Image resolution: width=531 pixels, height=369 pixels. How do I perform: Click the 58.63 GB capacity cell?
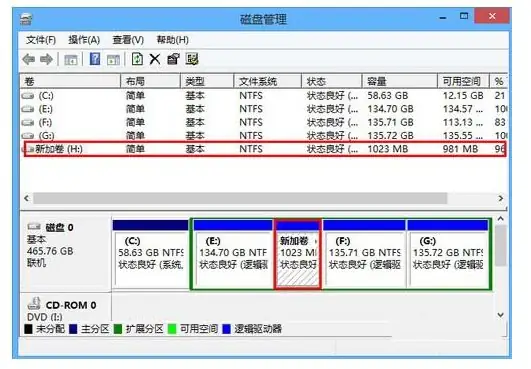[x=388, y=96]
